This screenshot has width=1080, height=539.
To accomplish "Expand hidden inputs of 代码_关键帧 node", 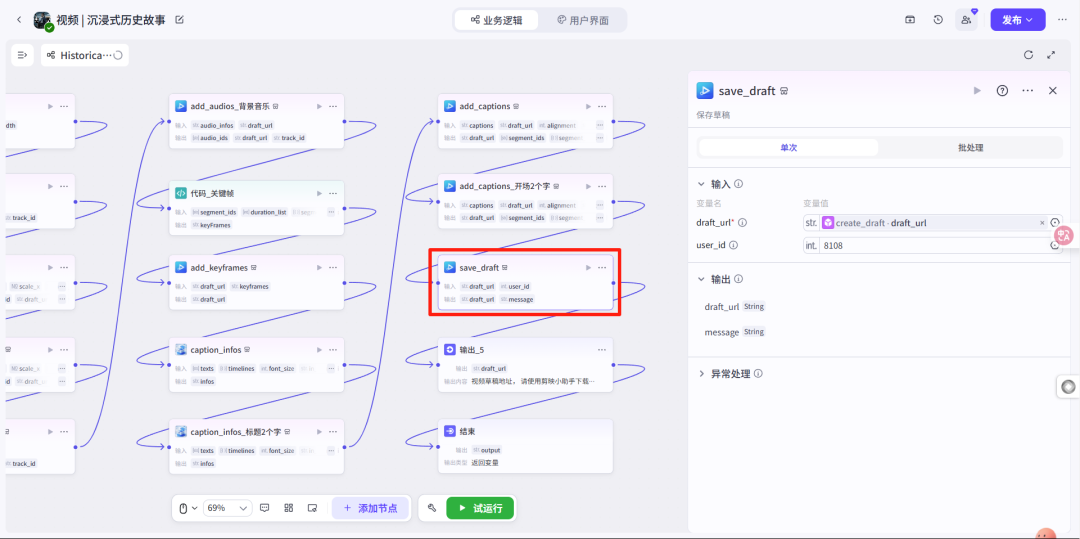I will click(x=331, y=212).
